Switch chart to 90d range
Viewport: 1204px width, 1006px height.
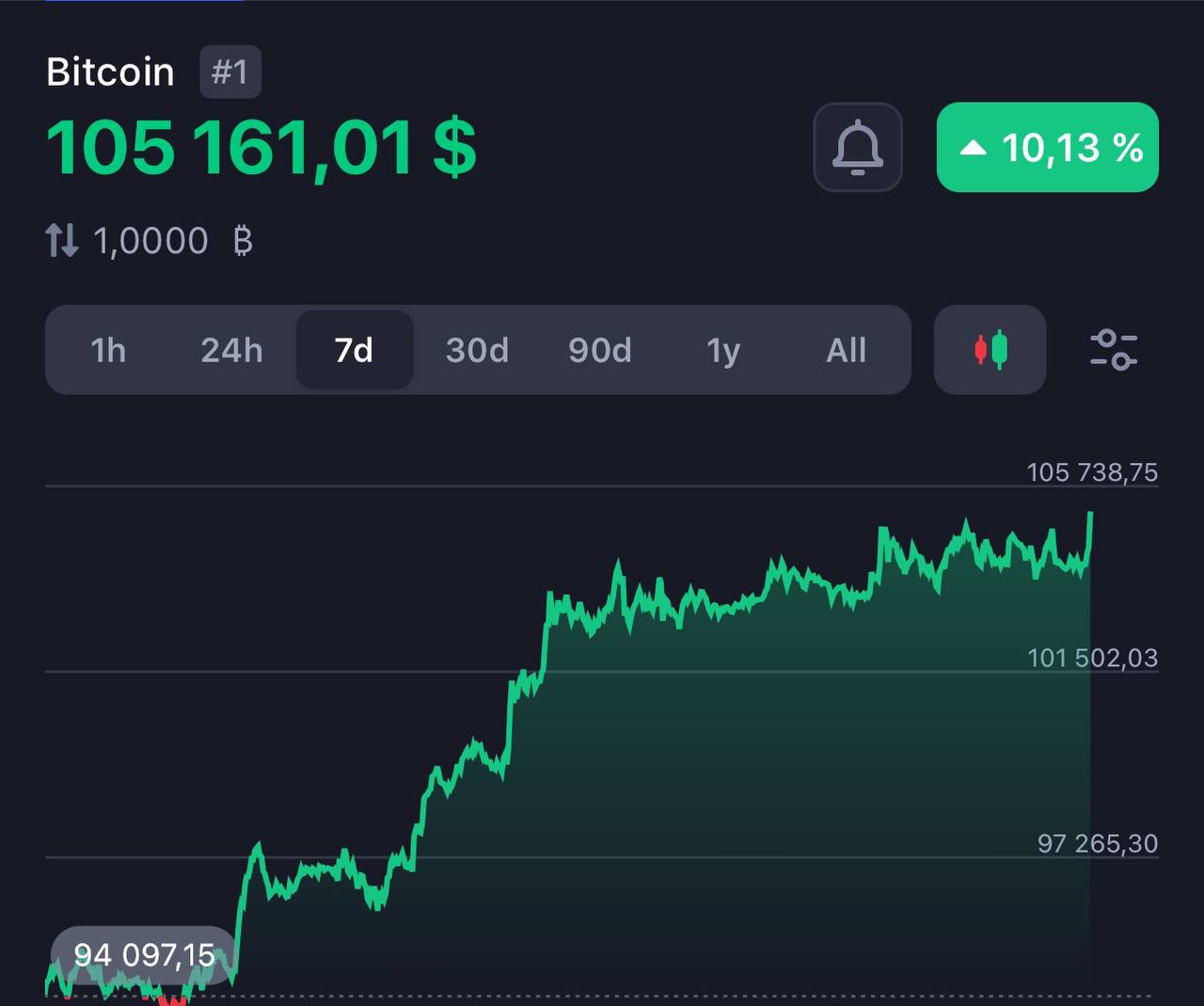[600, 350]
